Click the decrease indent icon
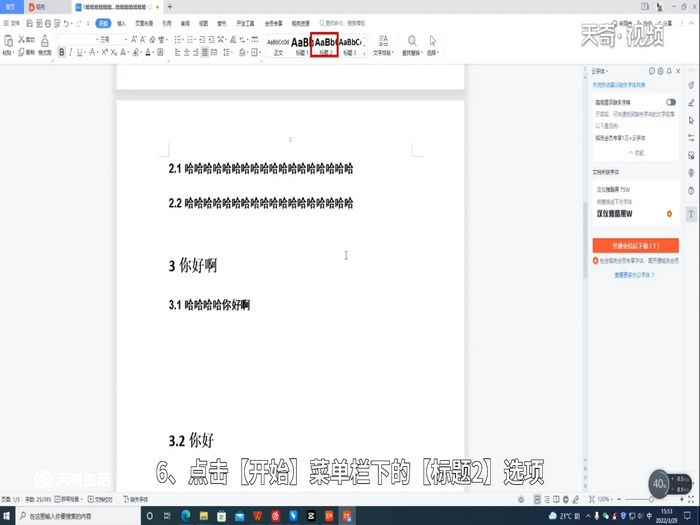This screenshot has height=525, width=700. pyautogui.click(x=201, y=40)
